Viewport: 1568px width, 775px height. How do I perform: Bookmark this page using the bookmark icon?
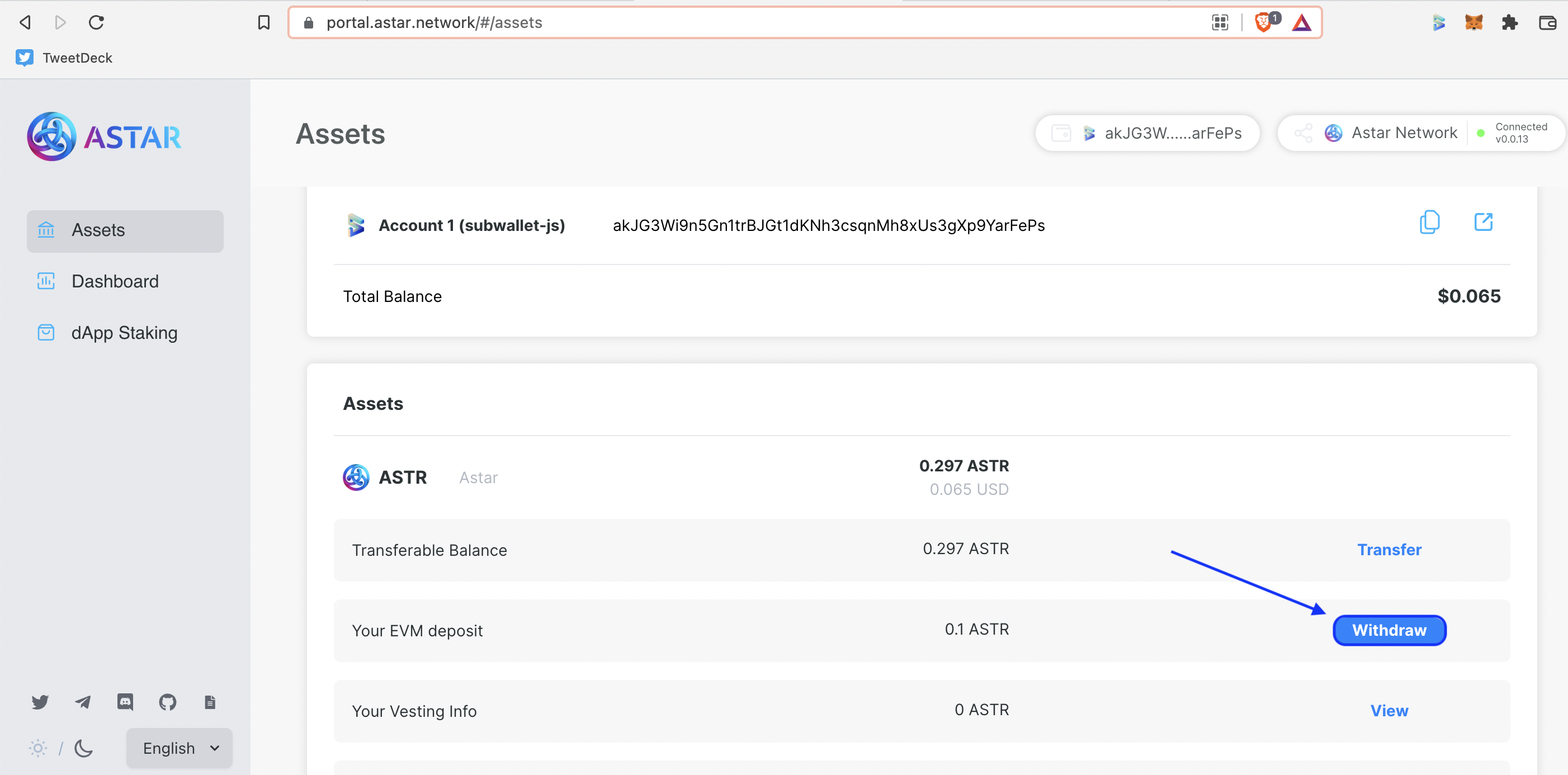[x=263, y=22]
